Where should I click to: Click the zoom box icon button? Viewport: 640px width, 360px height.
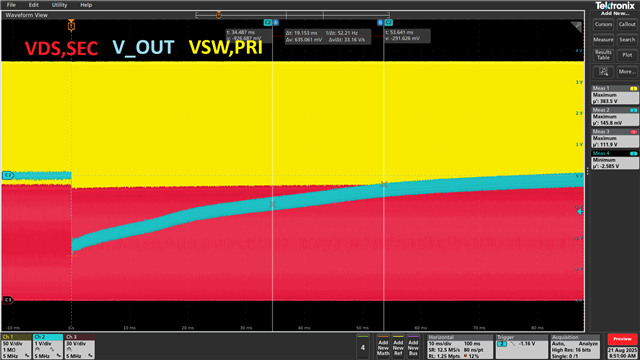coord(603,72)
